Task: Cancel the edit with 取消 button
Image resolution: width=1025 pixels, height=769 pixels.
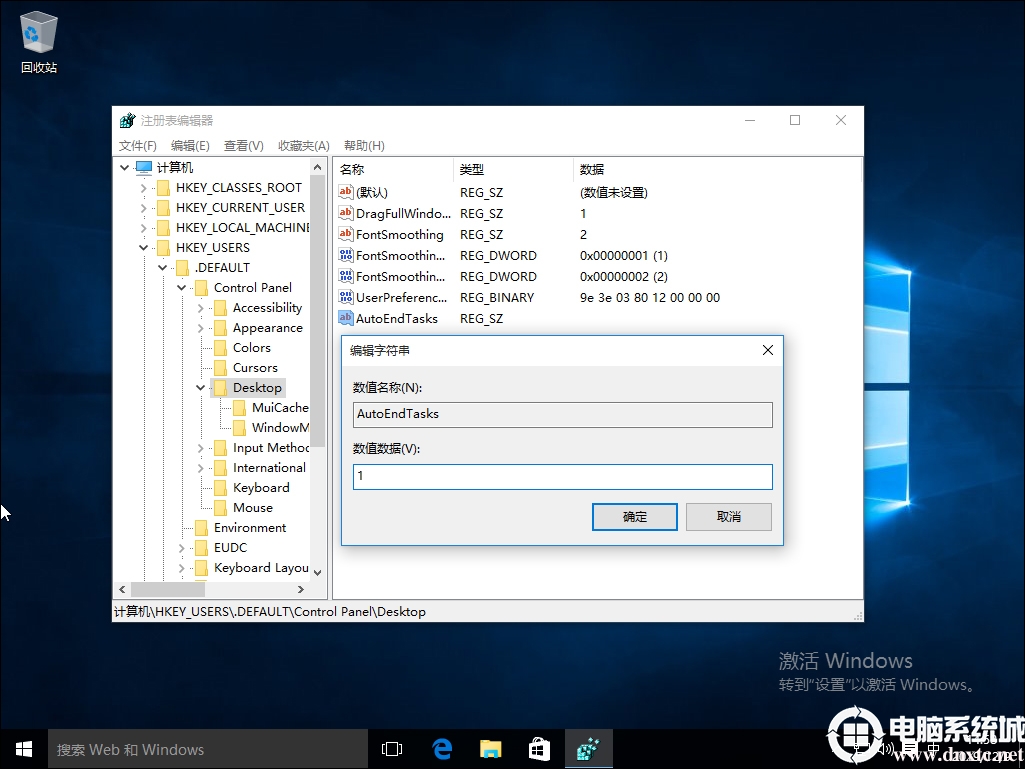Action: (729, 517)
